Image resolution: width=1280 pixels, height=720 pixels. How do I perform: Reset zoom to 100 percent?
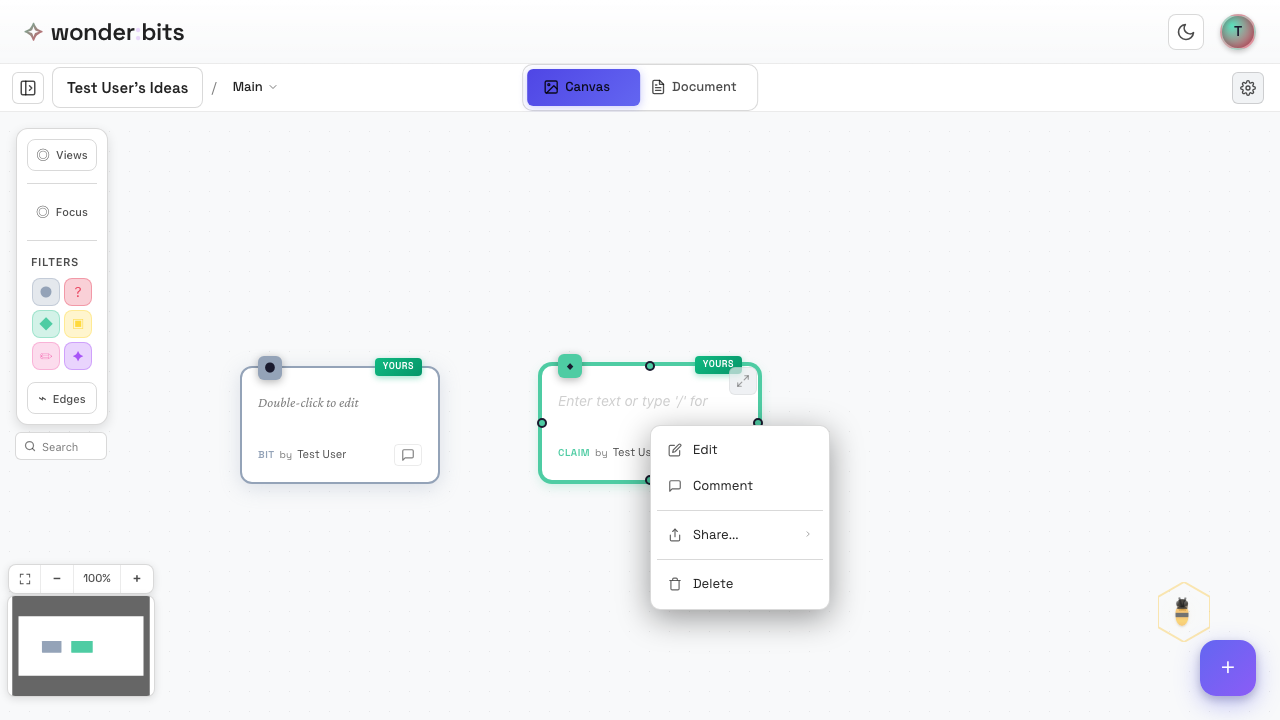96,578
